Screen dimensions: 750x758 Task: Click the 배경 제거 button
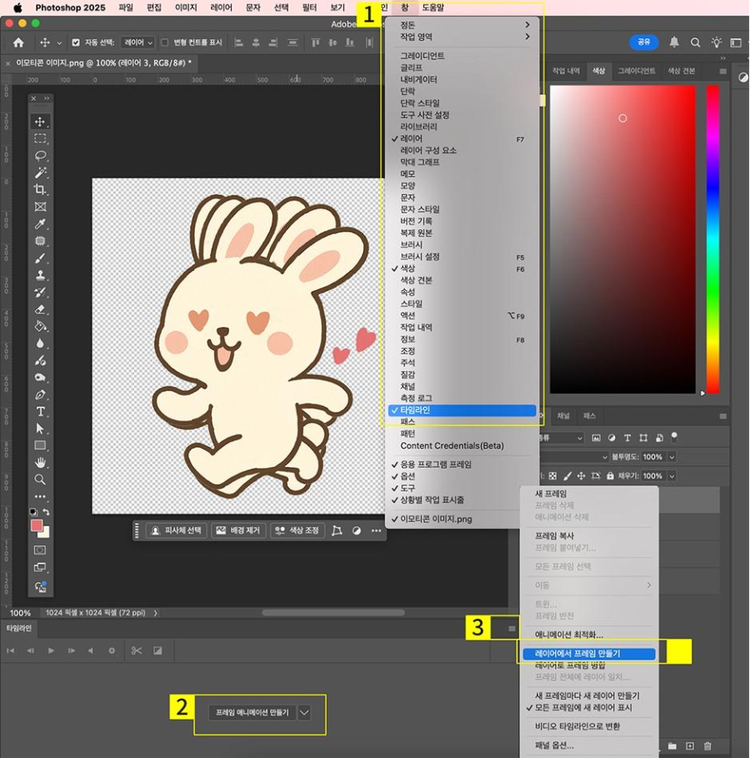click(x=238, y=530)
